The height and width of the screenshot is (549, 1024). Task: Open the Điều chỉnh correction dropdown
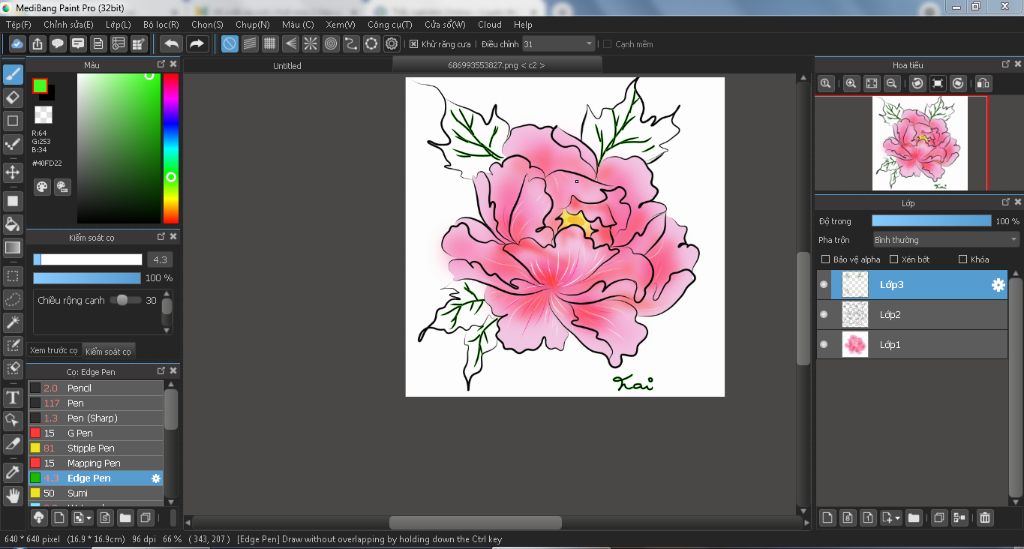[558, 44]
